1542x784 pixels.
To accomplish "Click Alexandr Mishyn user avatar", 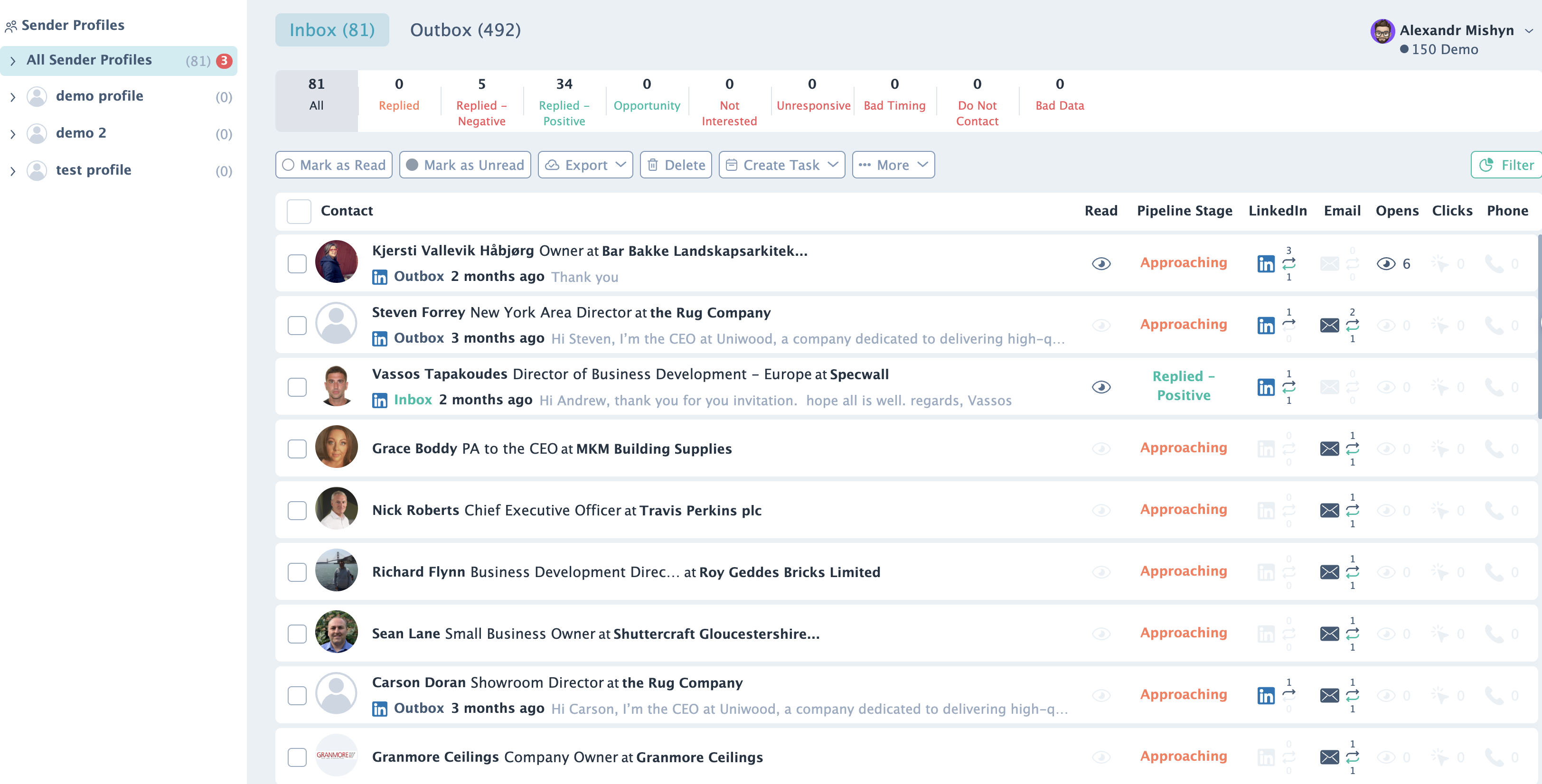I will pos(1382,32).
